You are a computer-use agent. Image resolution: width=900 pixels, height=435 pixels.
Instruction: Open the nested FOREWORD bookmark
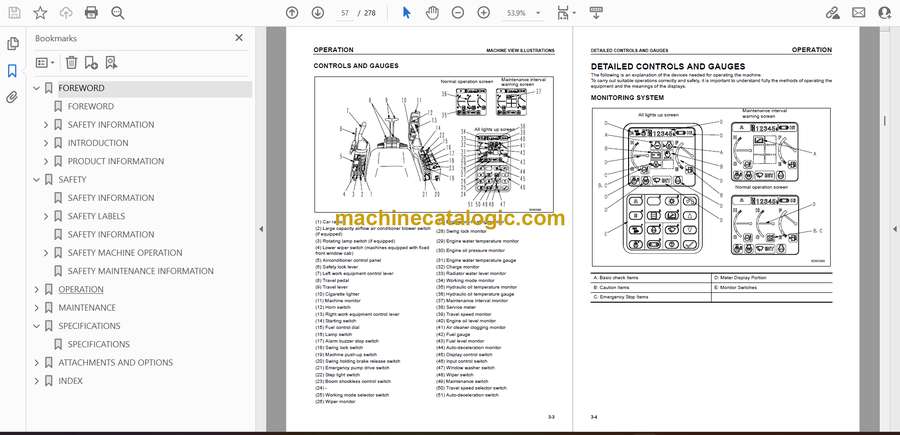[x=91, y=107]
